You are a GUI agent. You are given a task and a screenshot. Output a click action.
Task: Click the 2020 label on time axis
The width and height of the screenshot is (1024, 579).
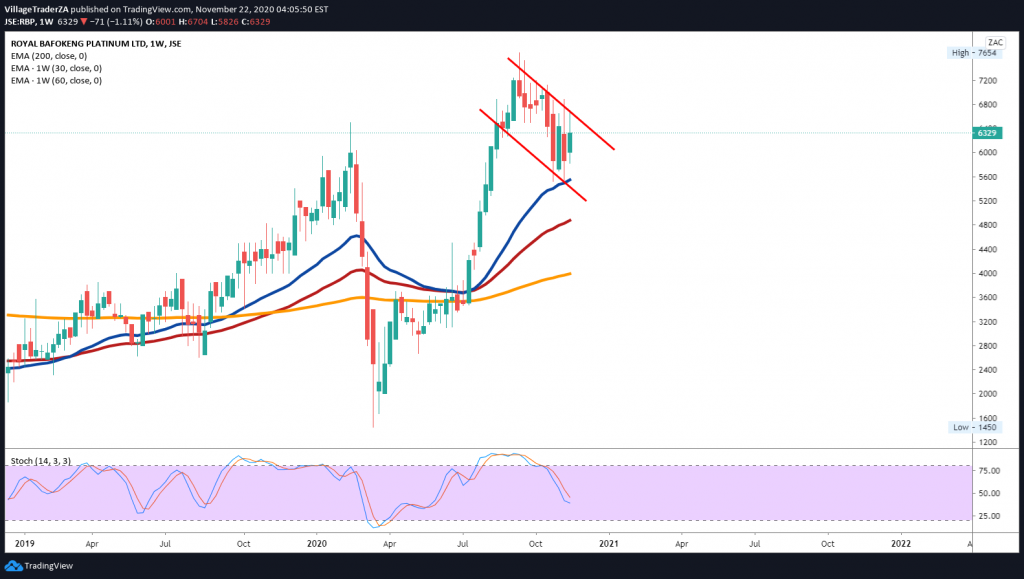pos(316,543)
